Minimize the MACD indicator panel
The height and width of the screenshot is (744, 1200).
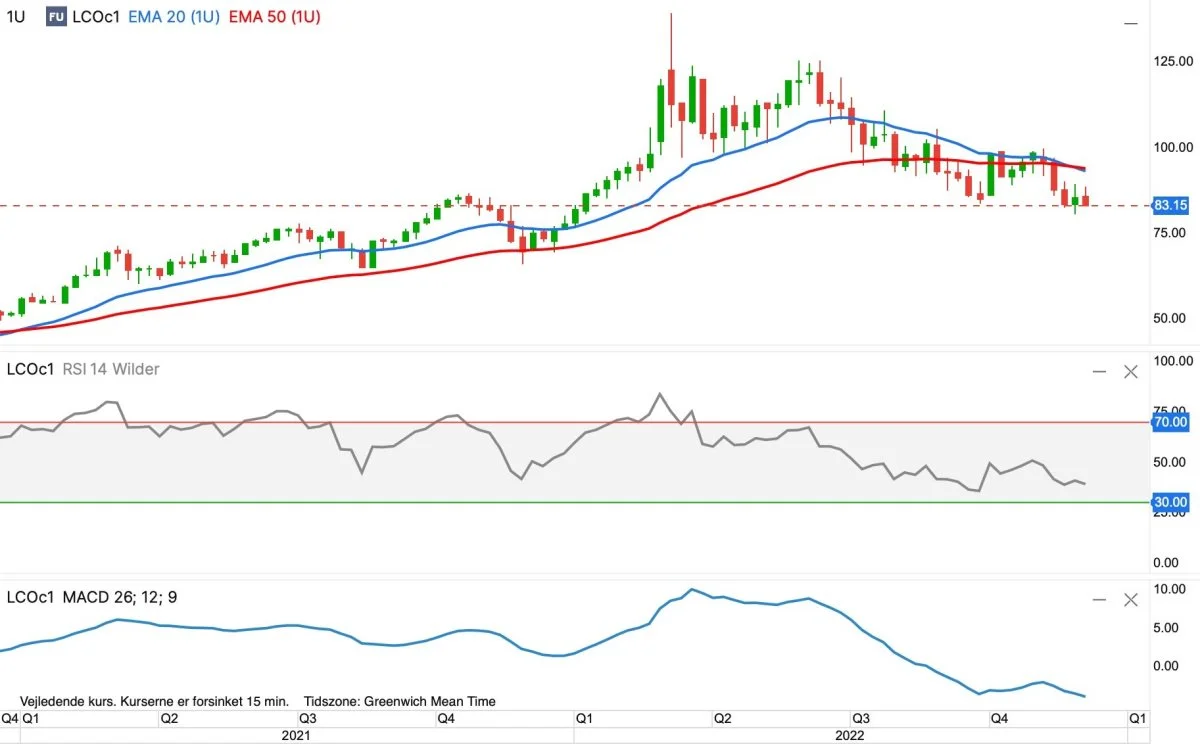coord(1099,600)
